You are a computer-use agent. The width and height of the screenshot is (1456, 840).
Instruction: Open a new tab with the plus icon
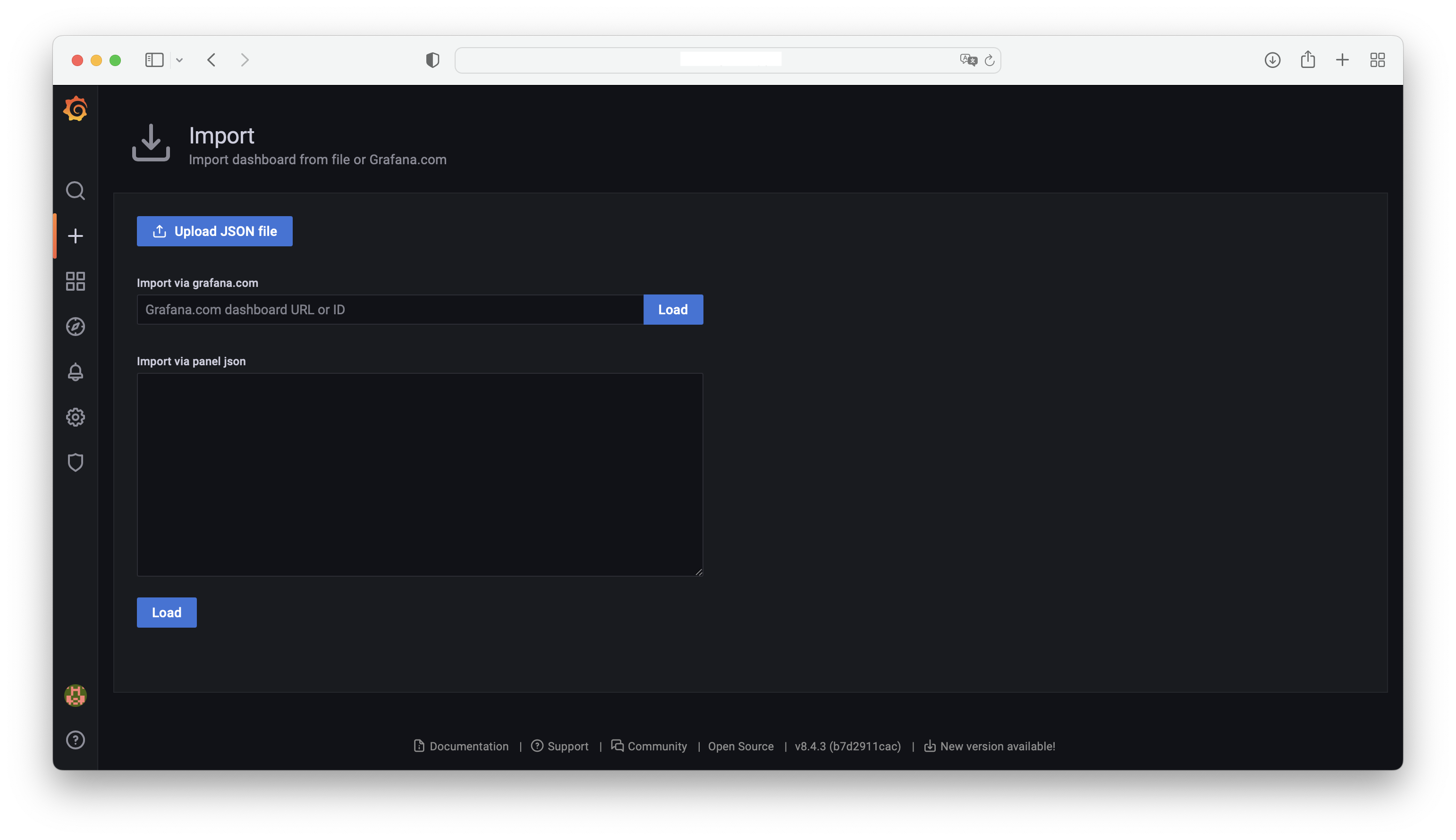coord(1342,60)
